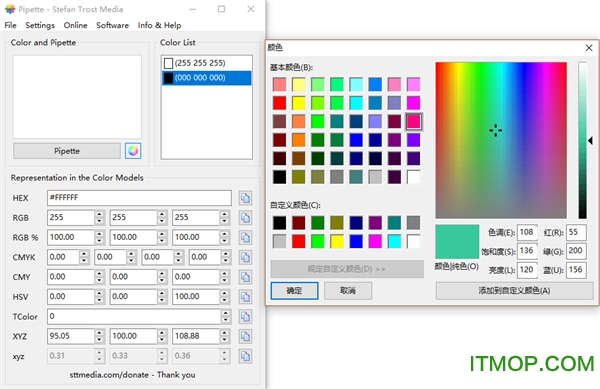Step the first RGB % value
The image size is (600, 389).
(99, 238)
